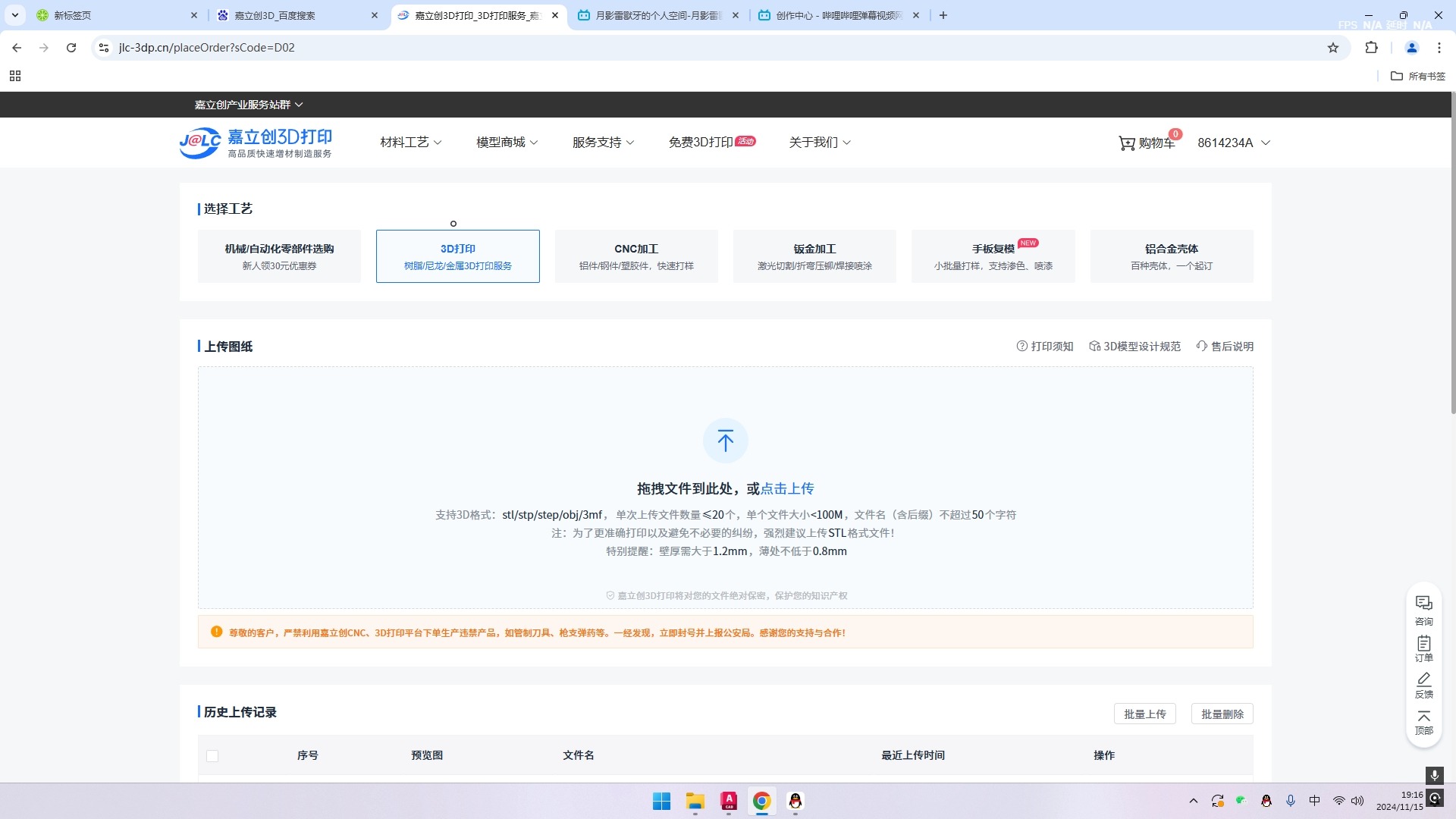Expand the 关于我们 menu
This screenshot has width=1456, height=819.
pyautogui.click(x=820, y=143)
